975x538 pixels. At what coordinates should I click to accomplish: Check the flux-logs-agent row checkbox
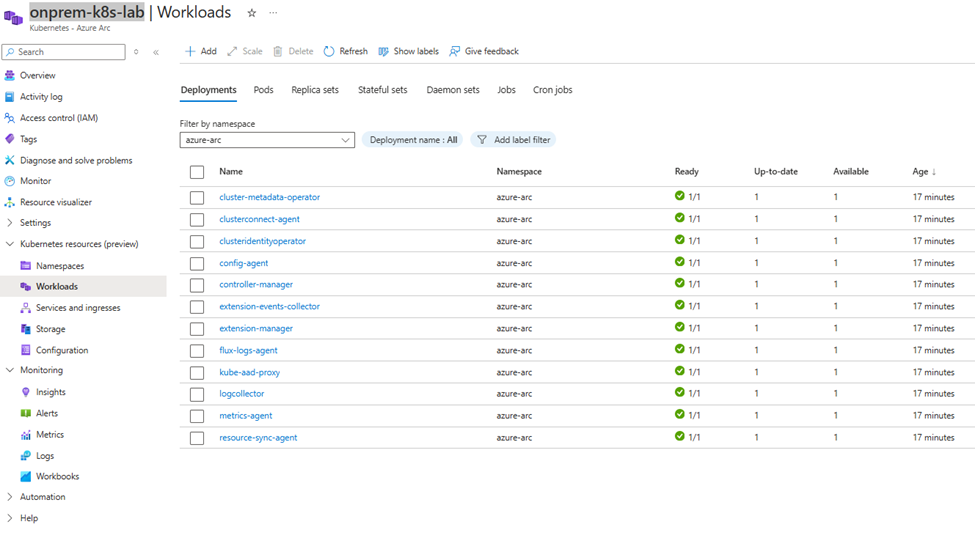[x=197, y=351]
